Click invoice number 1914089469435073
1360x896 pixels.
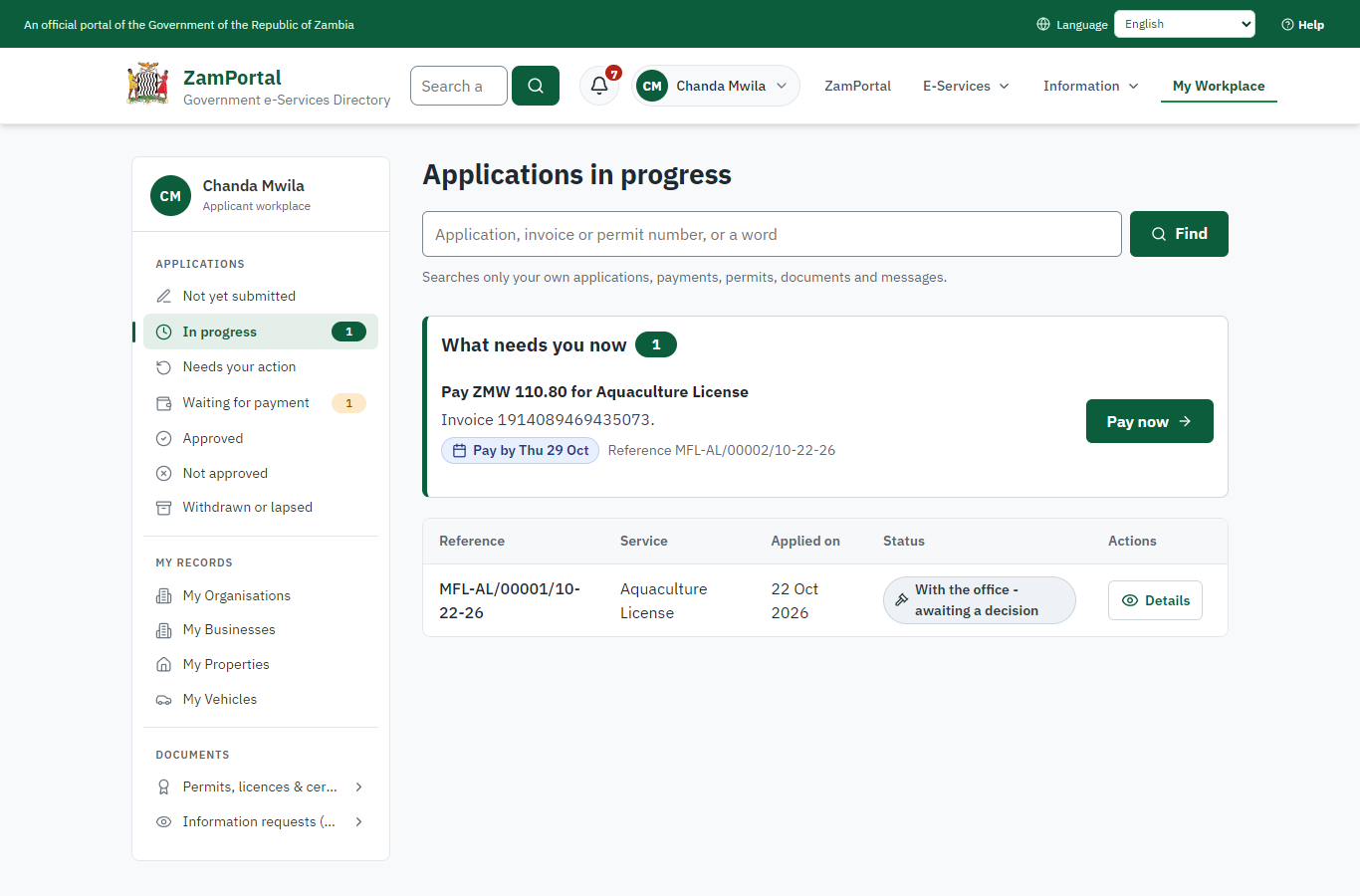(x=574, y=419)
